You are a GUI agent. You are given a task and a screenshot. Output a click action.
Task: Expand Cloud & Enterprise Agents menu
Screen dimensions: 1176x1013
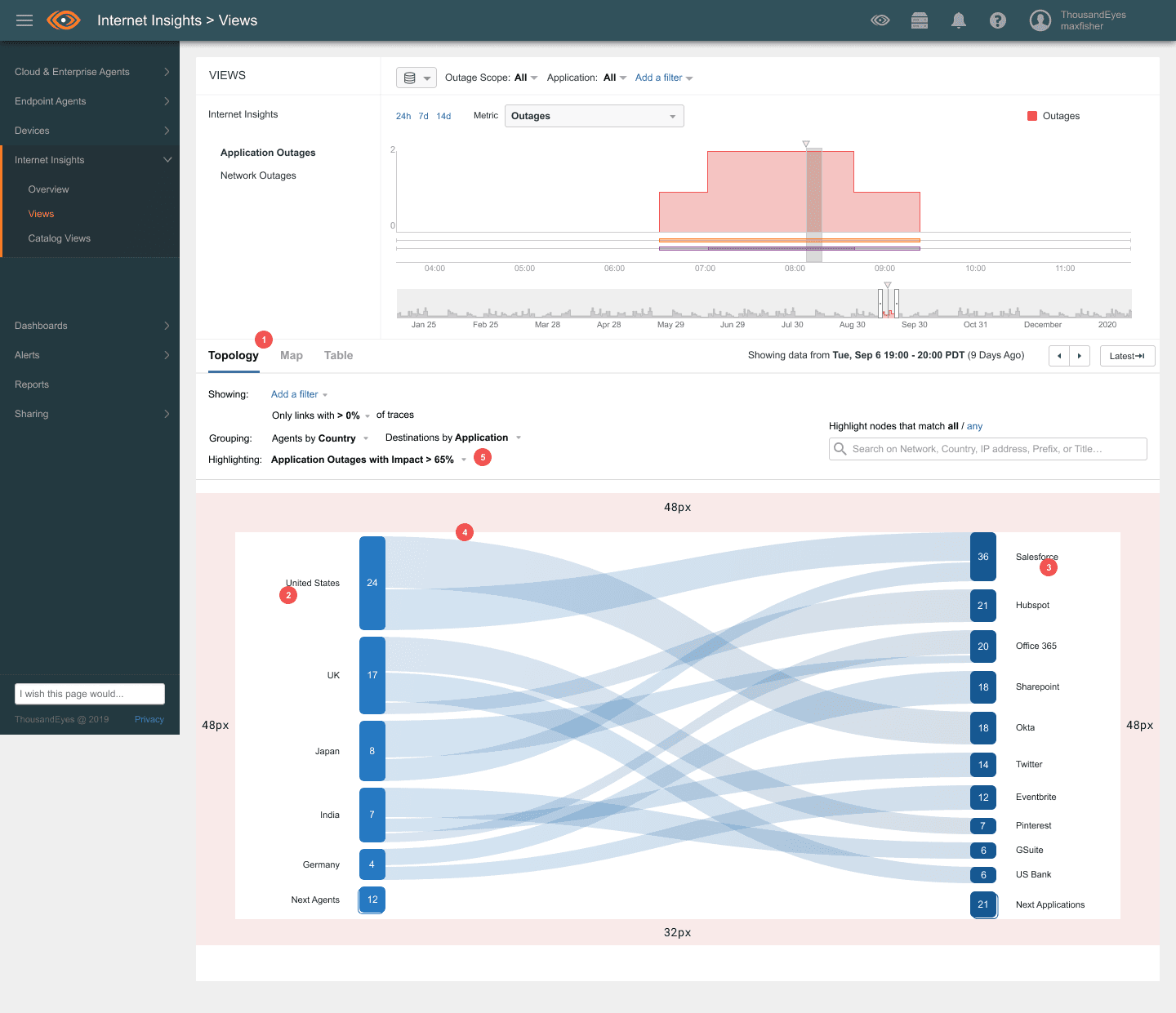point(90,72)
